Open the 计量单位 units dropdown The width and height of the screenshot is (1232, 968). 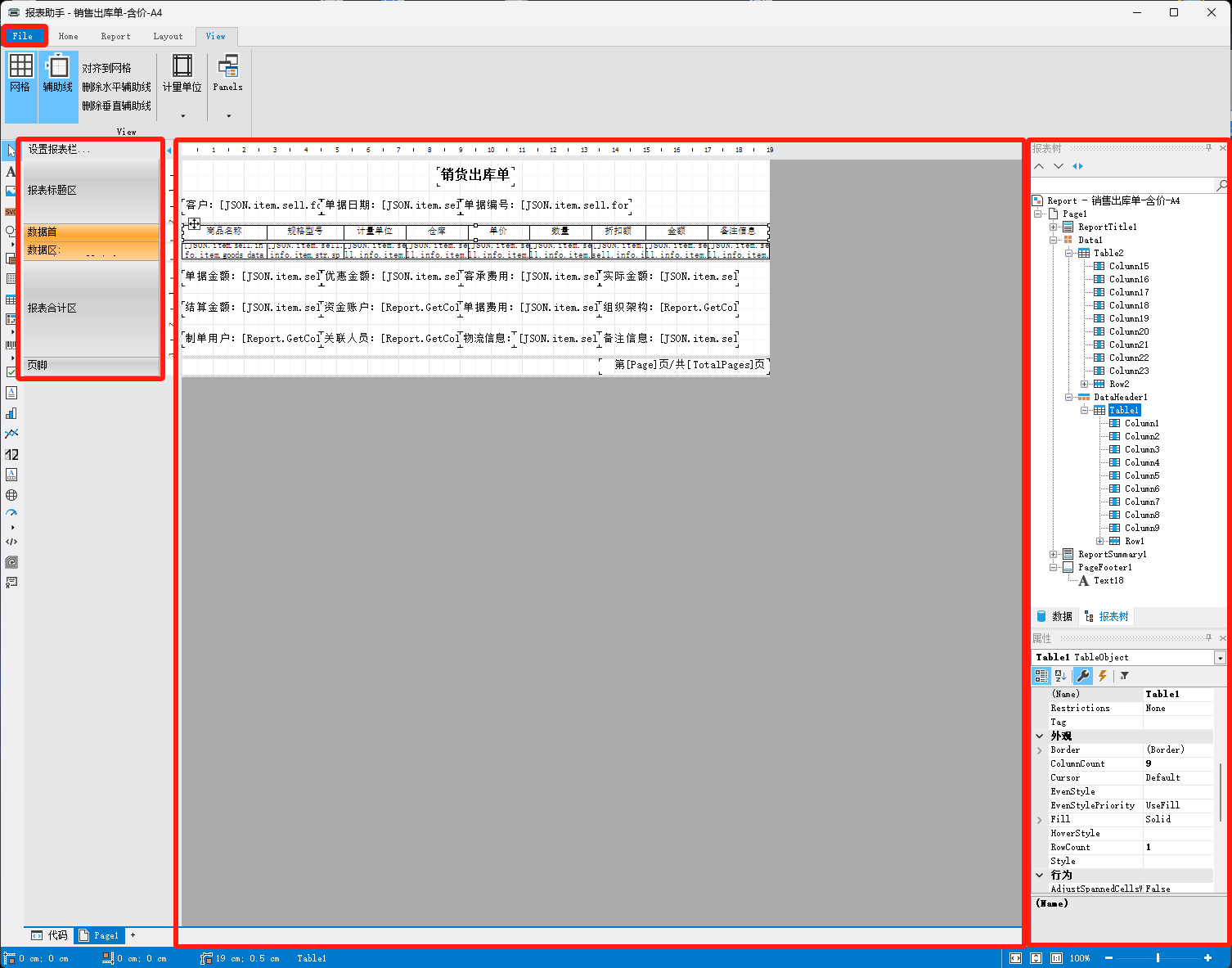click(182, 86)
